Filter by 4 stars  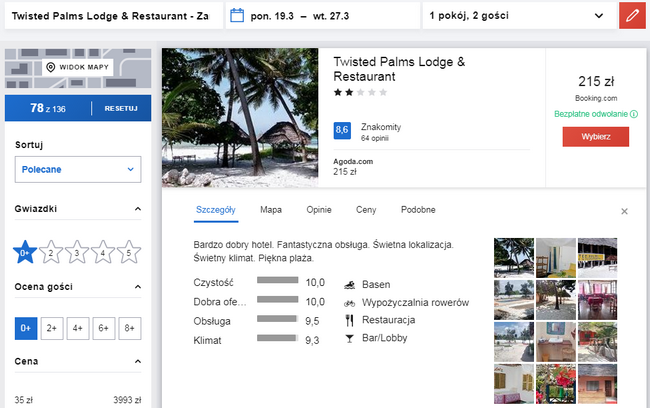point(103,252)
